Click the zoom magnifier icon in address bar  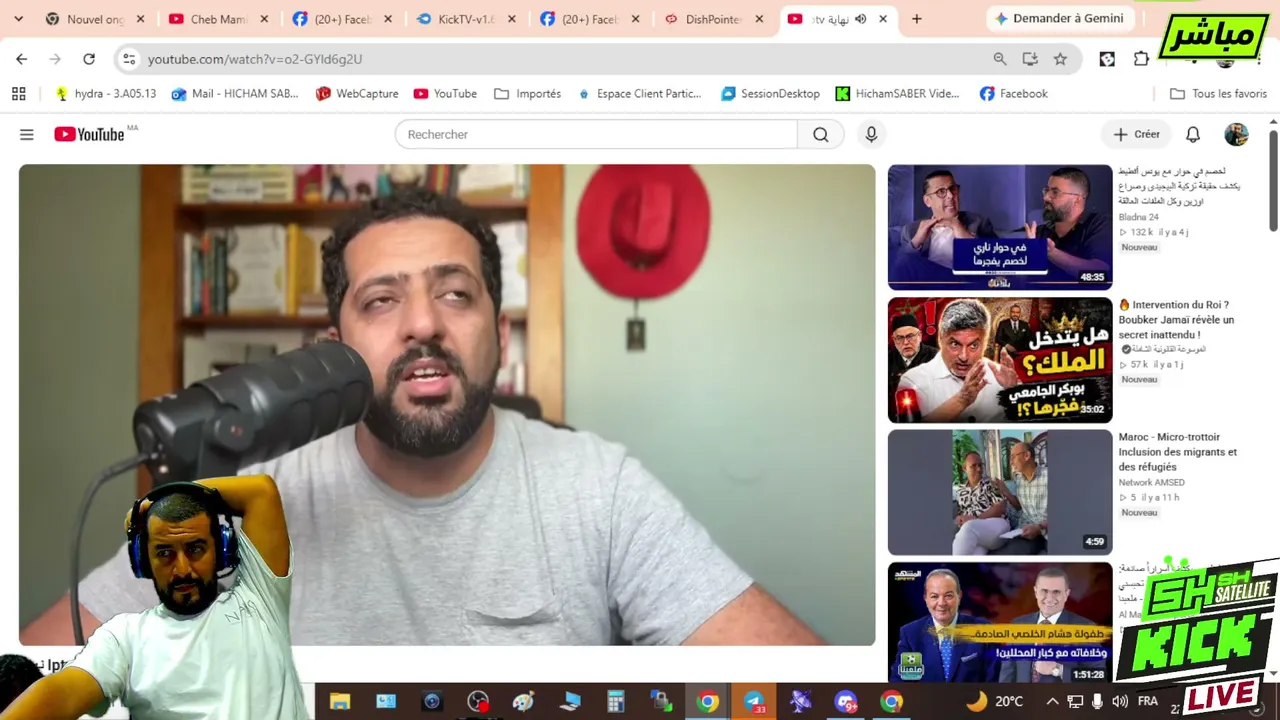click(x=1000, y=59)
